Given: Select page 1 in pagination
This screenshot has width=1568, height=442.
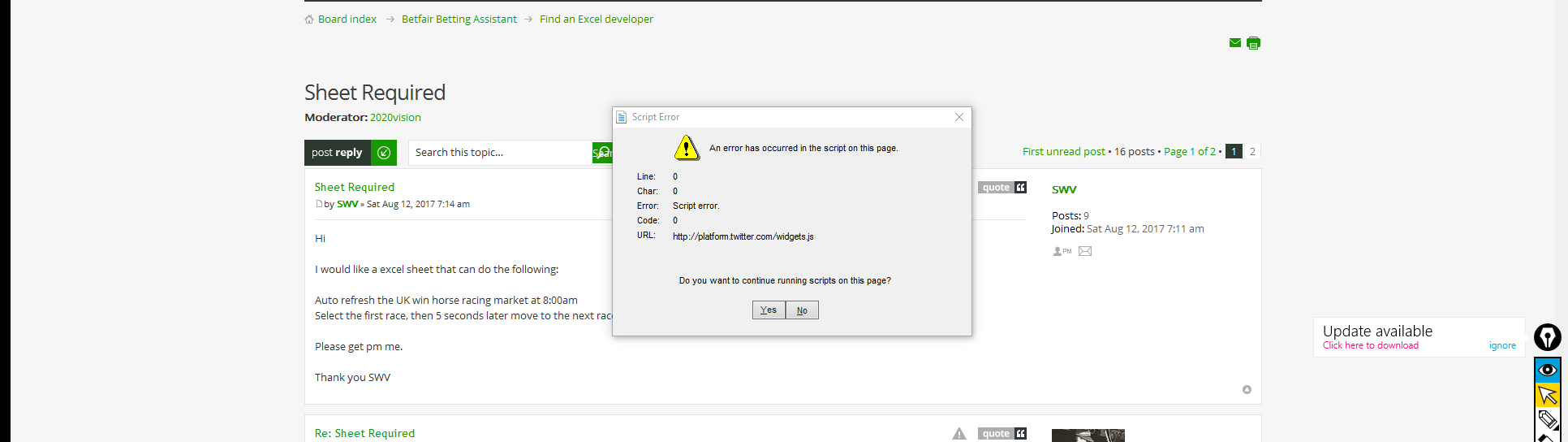Looking at the screenshot, I should point(1234,152).
